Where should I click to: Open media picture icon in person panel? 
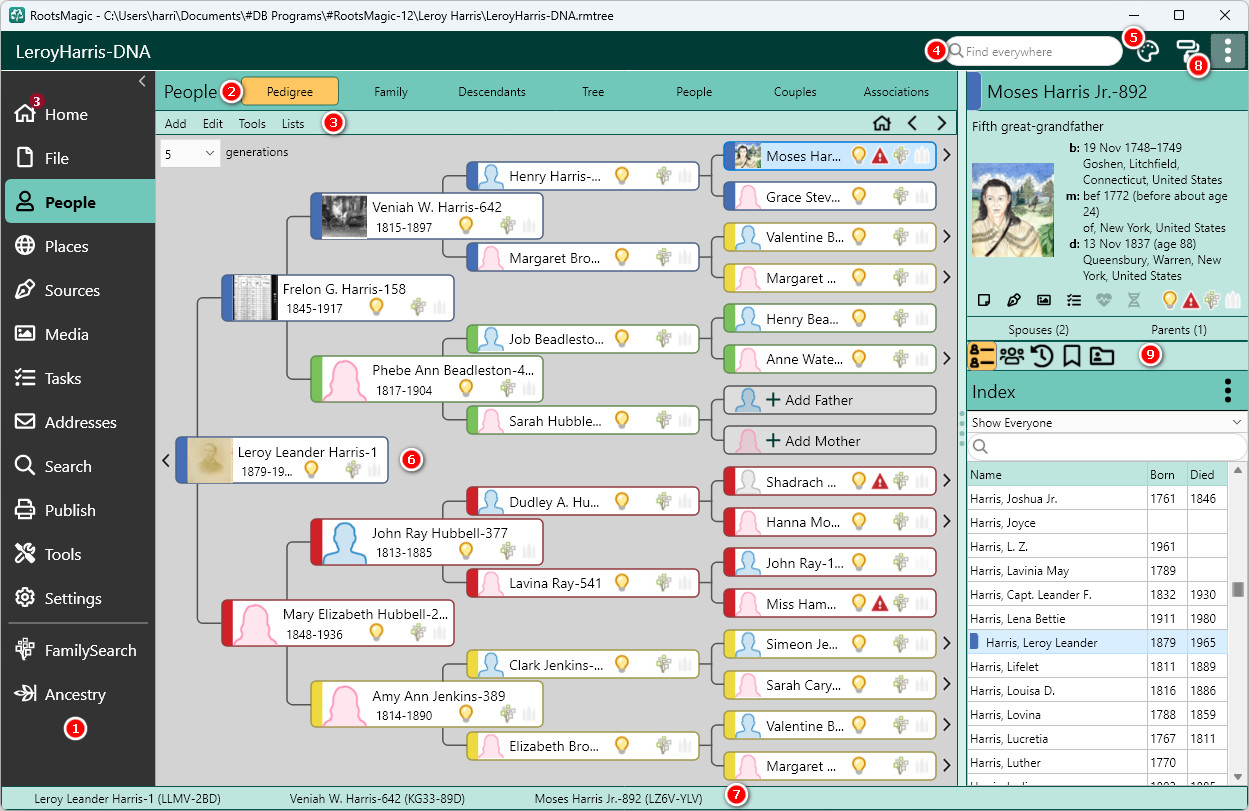1044,299
